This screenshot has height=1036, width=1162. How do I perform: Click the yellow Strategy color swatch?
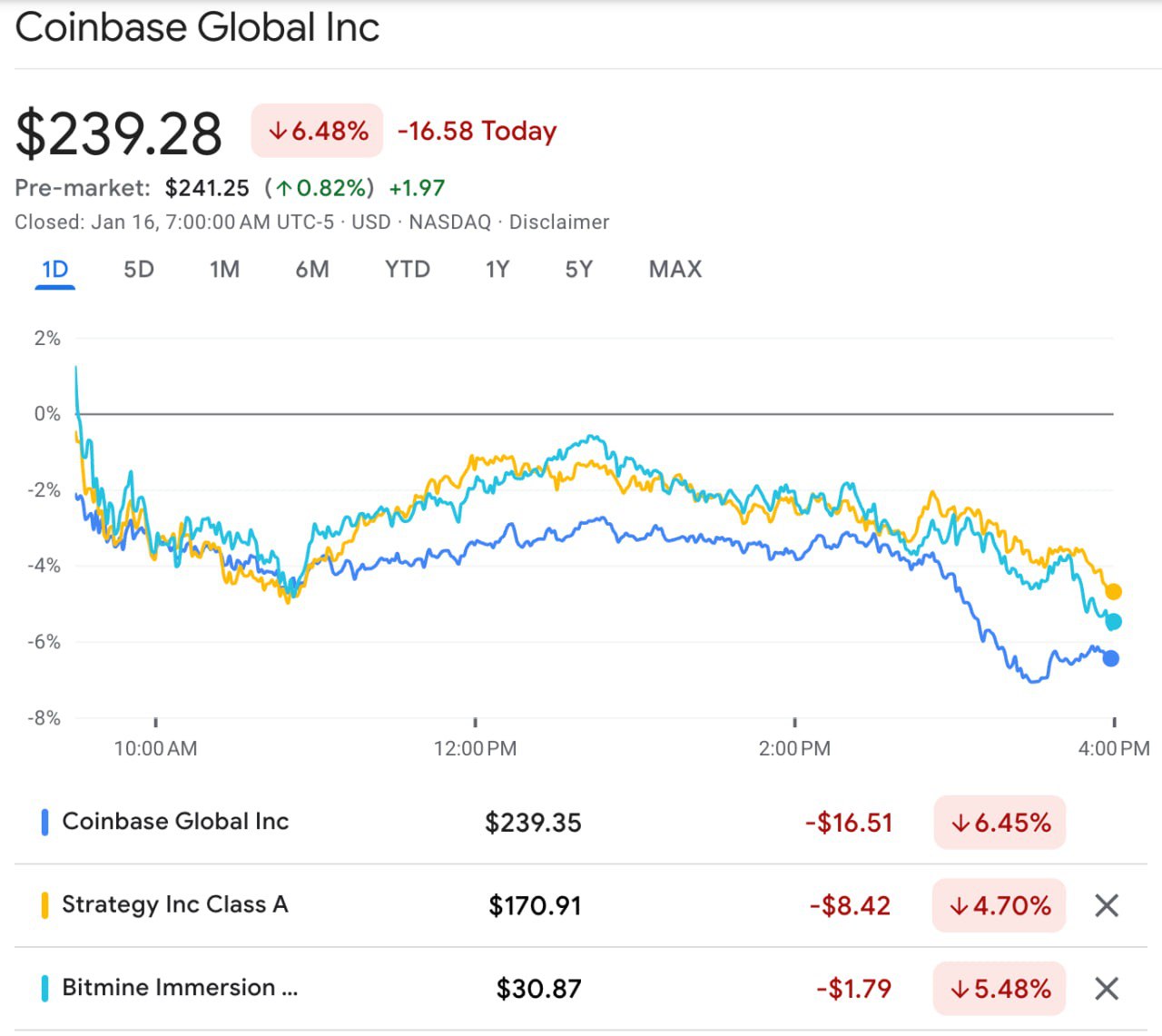(44, 905)
